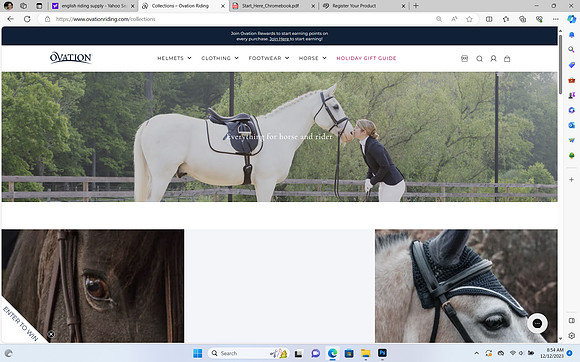Open the site search magnifier icon
This screenshot has height=362, width=580.
coord(479,58)
